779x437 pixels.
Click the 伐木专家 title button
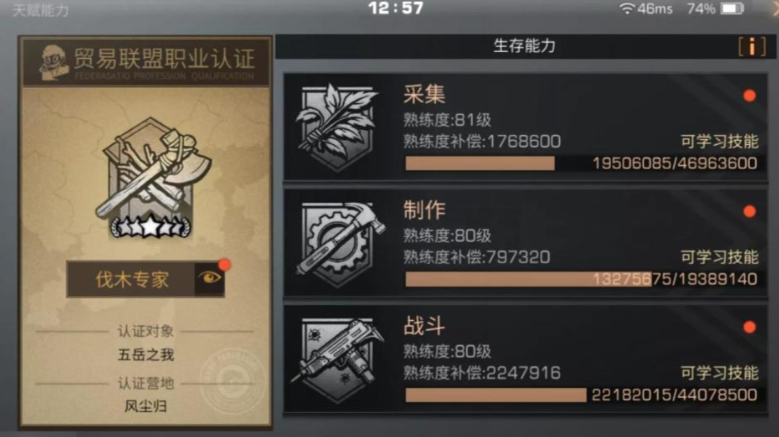click(131, 280)
